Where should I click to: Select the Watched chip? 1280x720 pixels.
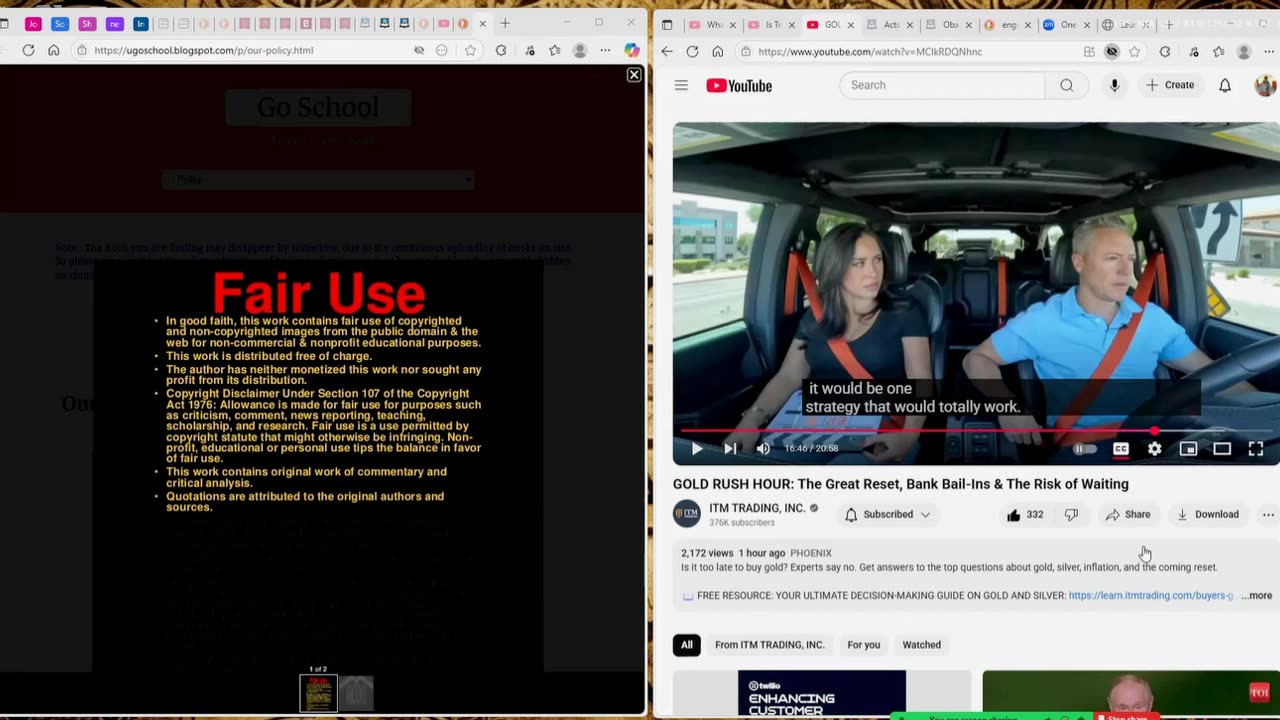click(921, 645)
